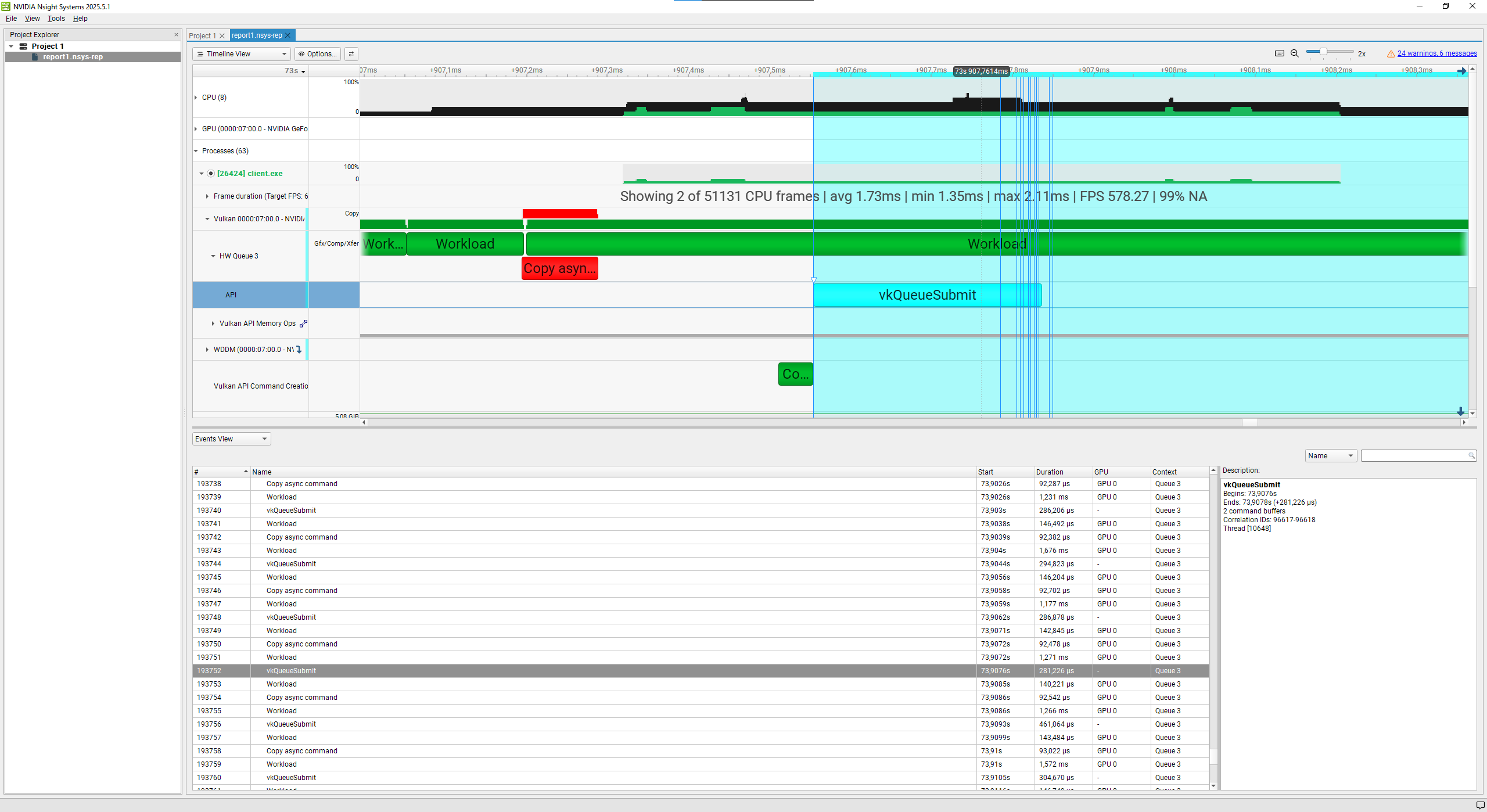Open the Events View dropdown
This screenshot has width=1487, height=812.
point(231,439)
